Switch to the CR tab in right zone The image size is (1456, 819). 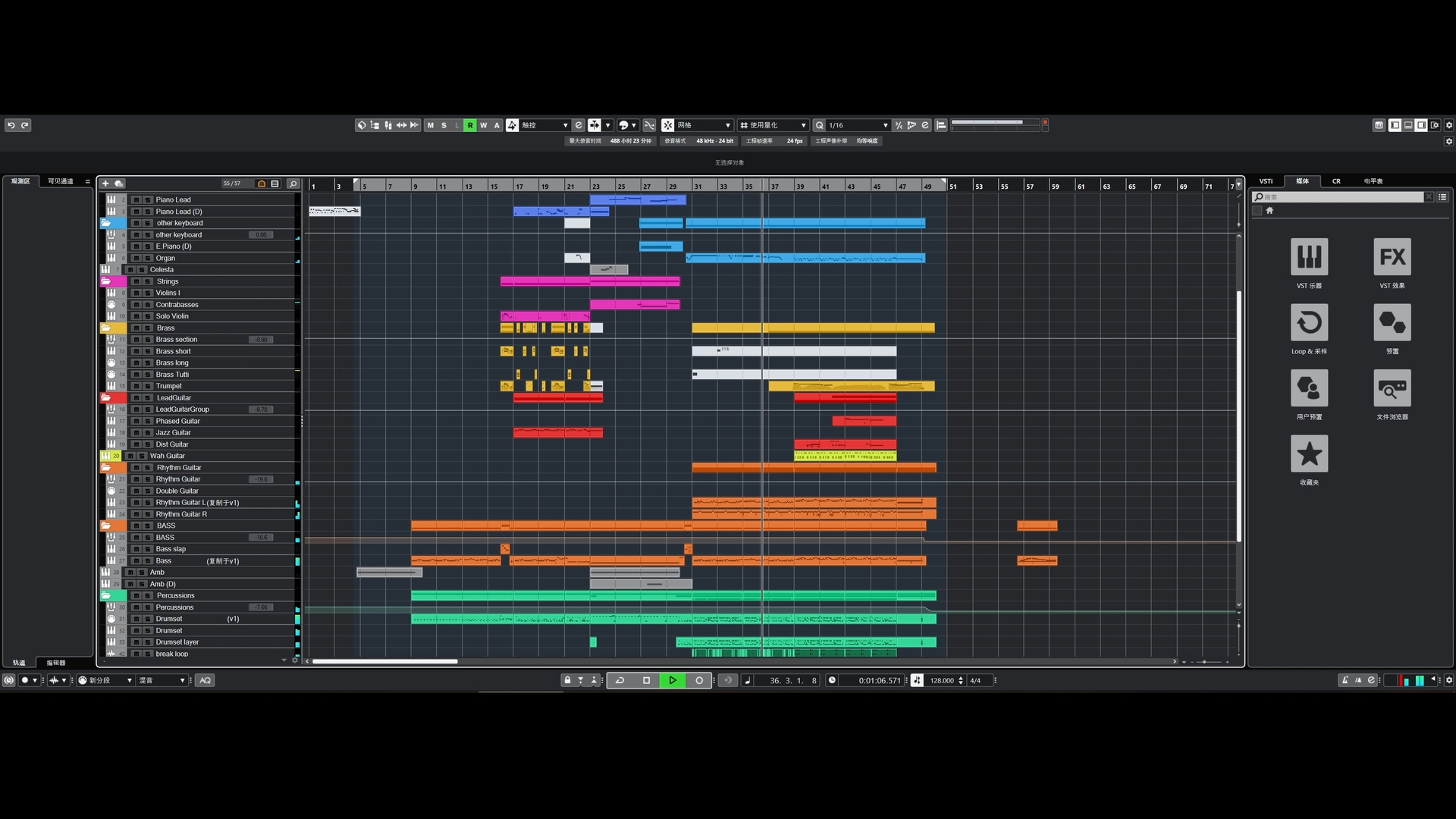[1336, 181]
